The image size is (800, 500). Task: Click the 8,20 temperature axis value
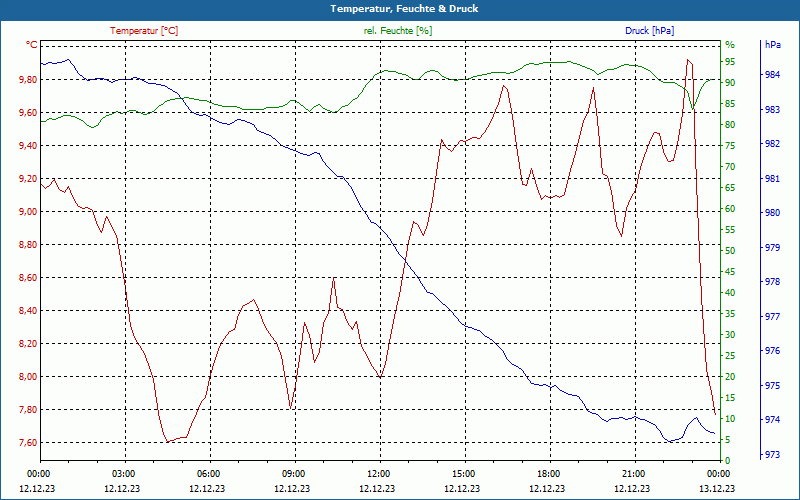(28, 344)
